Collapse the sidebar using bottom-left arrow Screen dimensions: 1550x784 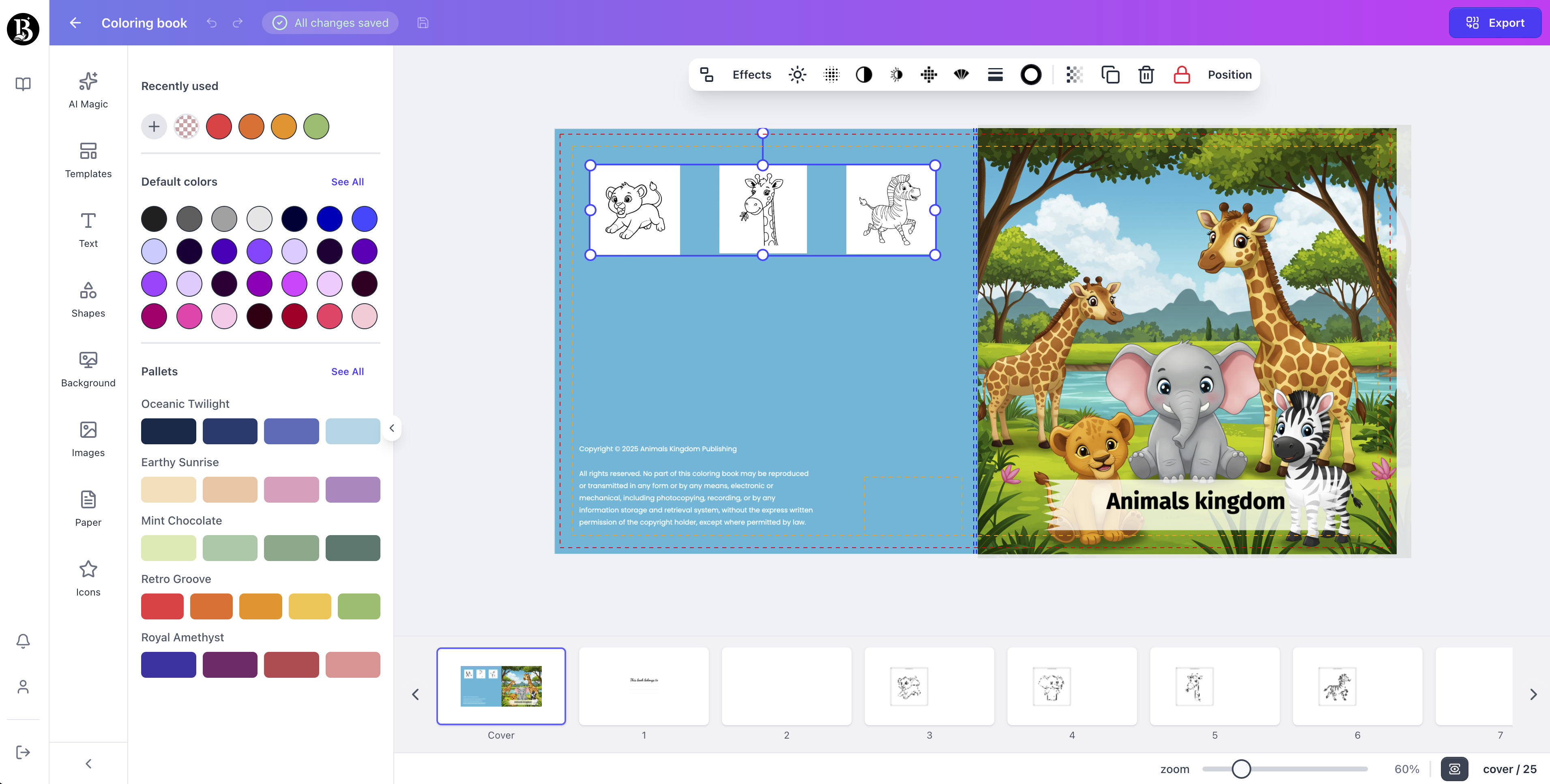click(x=88, y=763)
